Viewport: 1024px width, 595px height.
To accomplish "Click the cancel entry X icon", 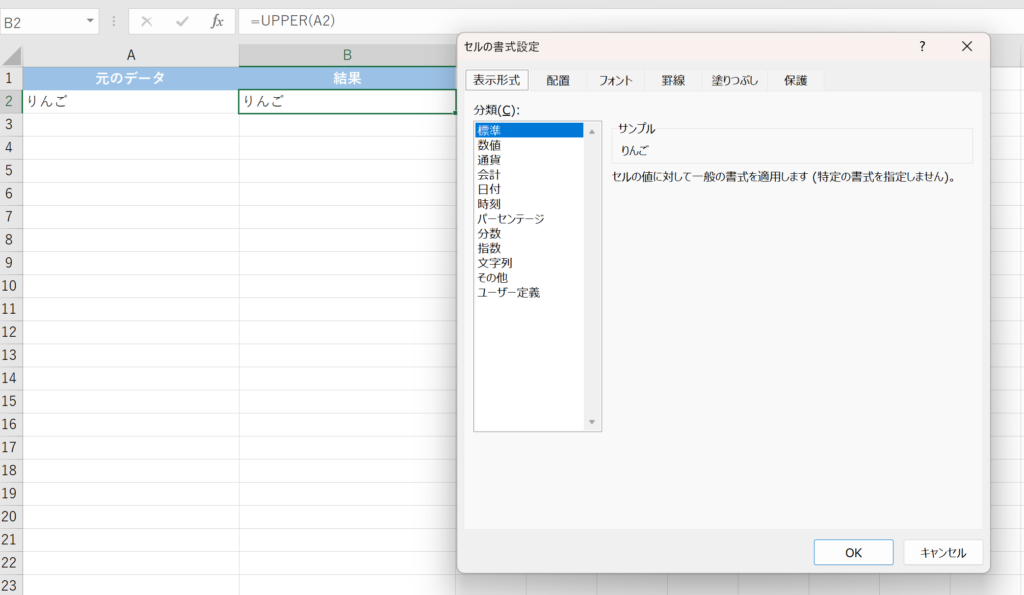I will click(x=147, y=21).
